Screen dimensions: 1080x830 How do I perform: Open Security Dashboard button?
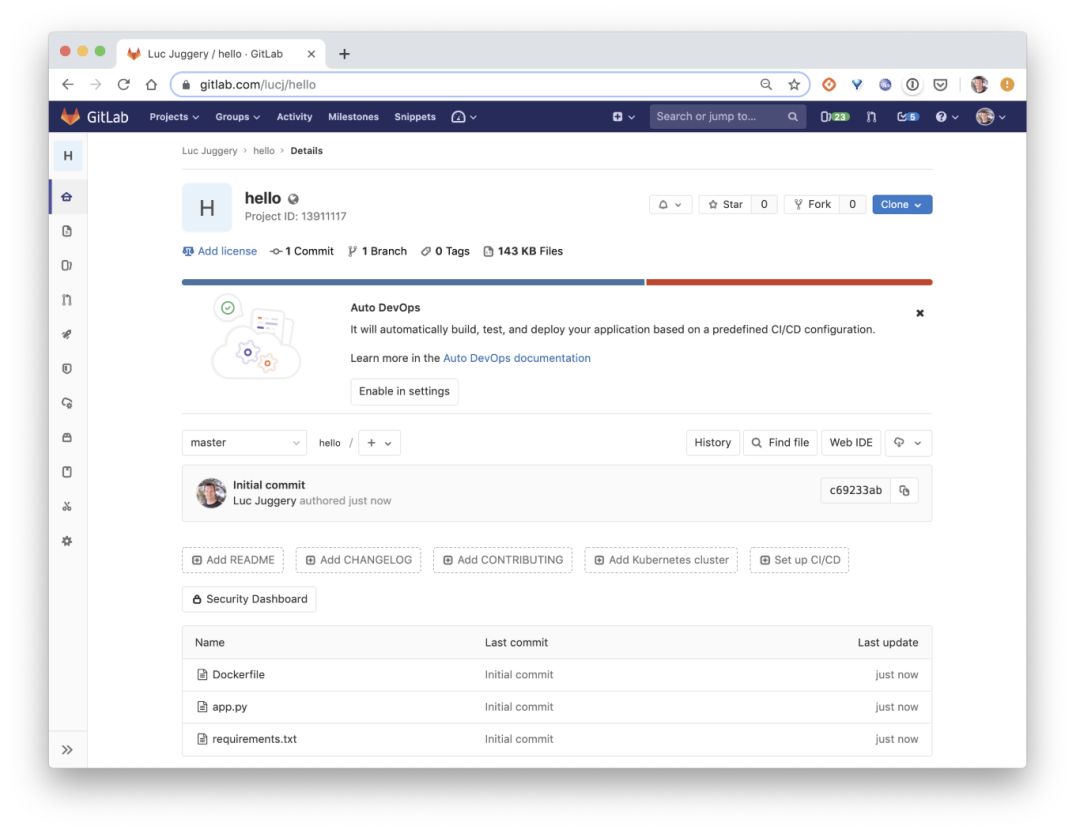point(249,599)
